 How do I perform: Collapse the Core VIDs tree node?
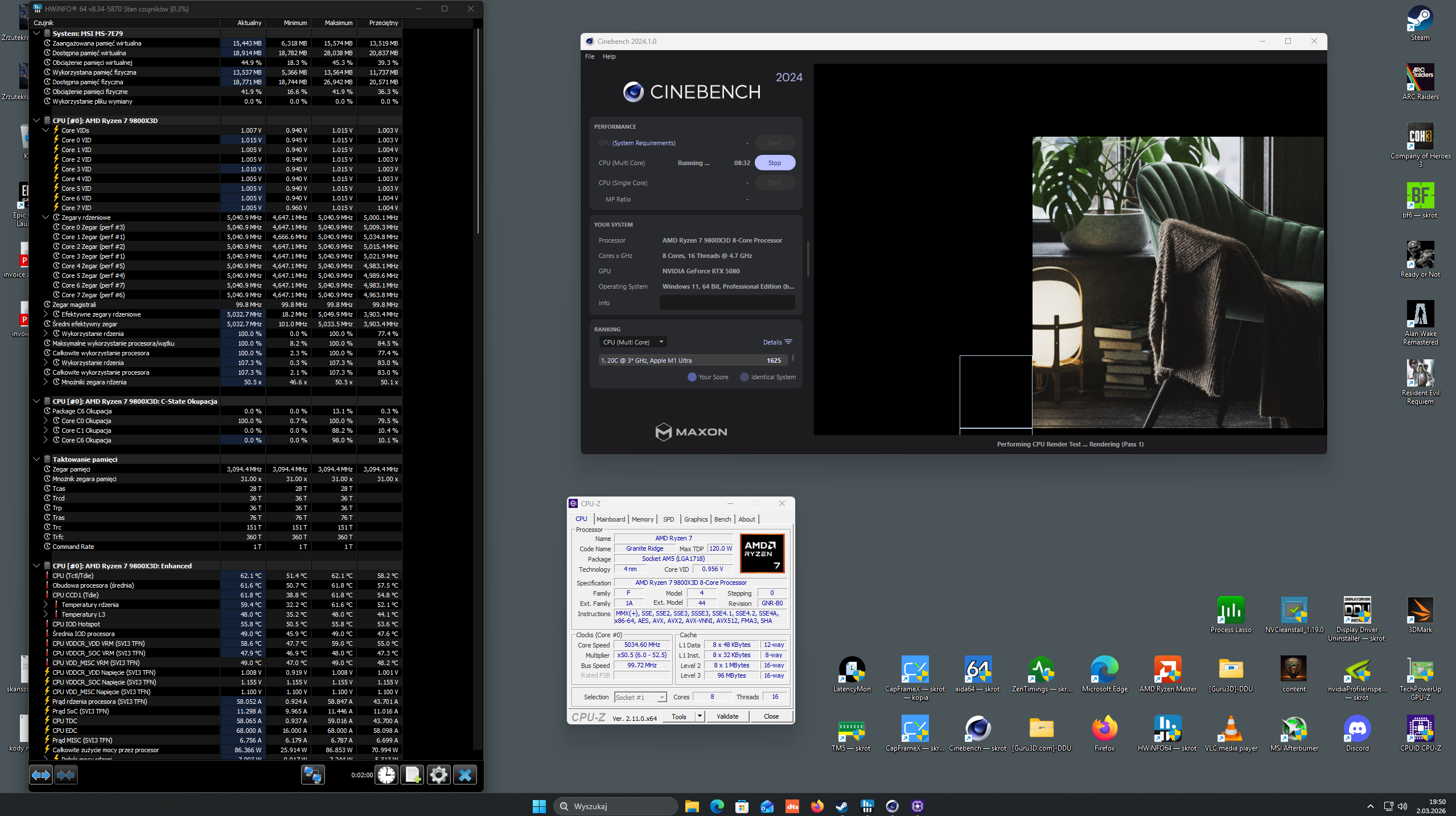coord(46,130)
